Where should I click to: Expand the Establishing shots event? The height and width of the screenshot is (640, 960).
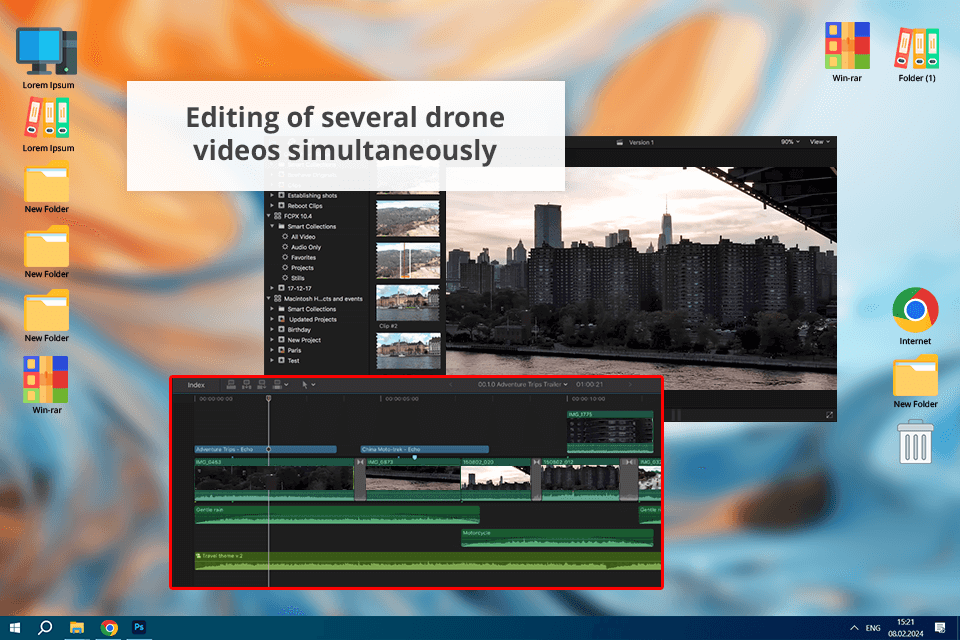click(x=272, y=195)
